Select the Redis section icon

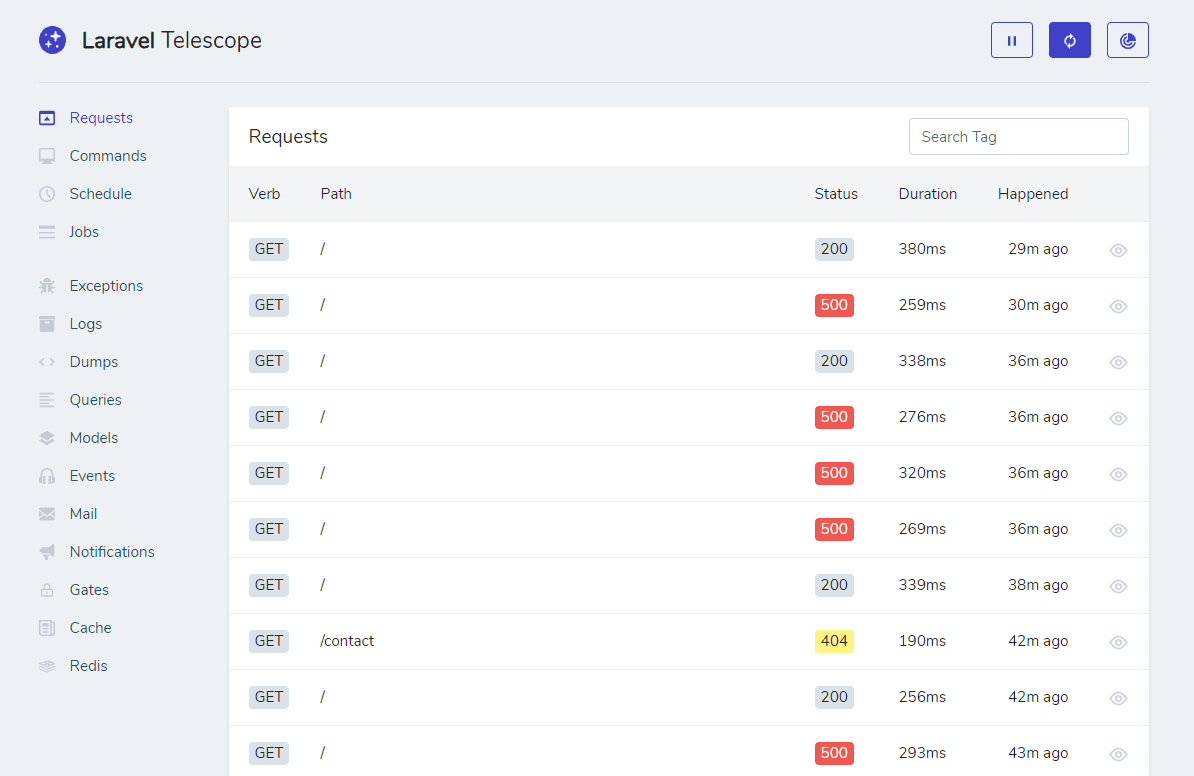pos(46,665)
